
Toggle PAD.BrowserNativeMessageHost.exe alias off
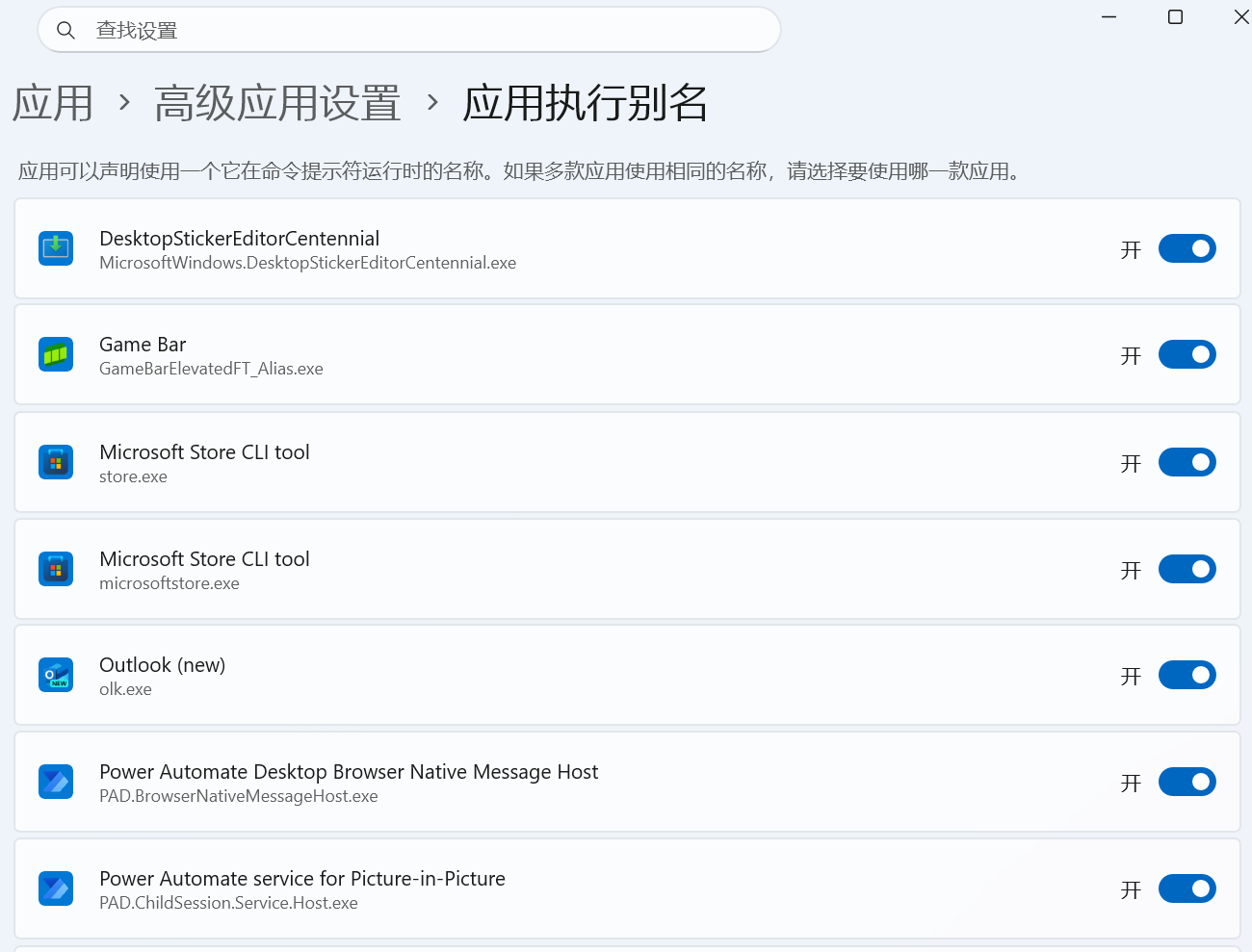1187,782
